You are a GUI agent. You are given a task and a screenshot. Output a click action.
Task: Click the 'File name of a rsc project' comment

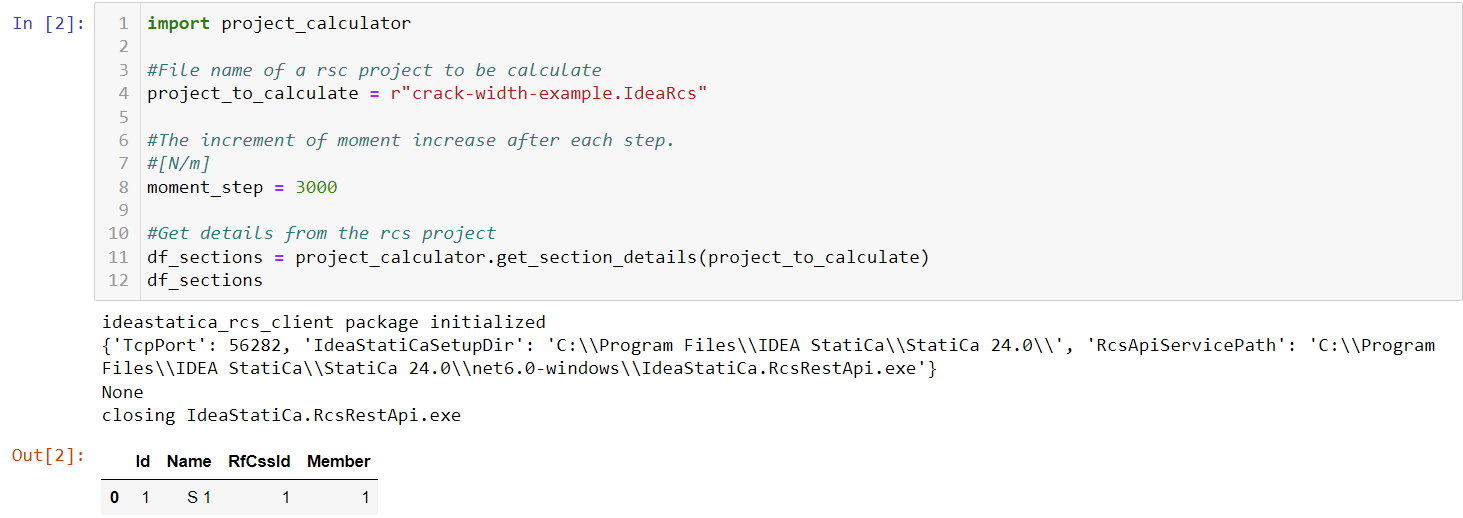click(x=374, y=70)
